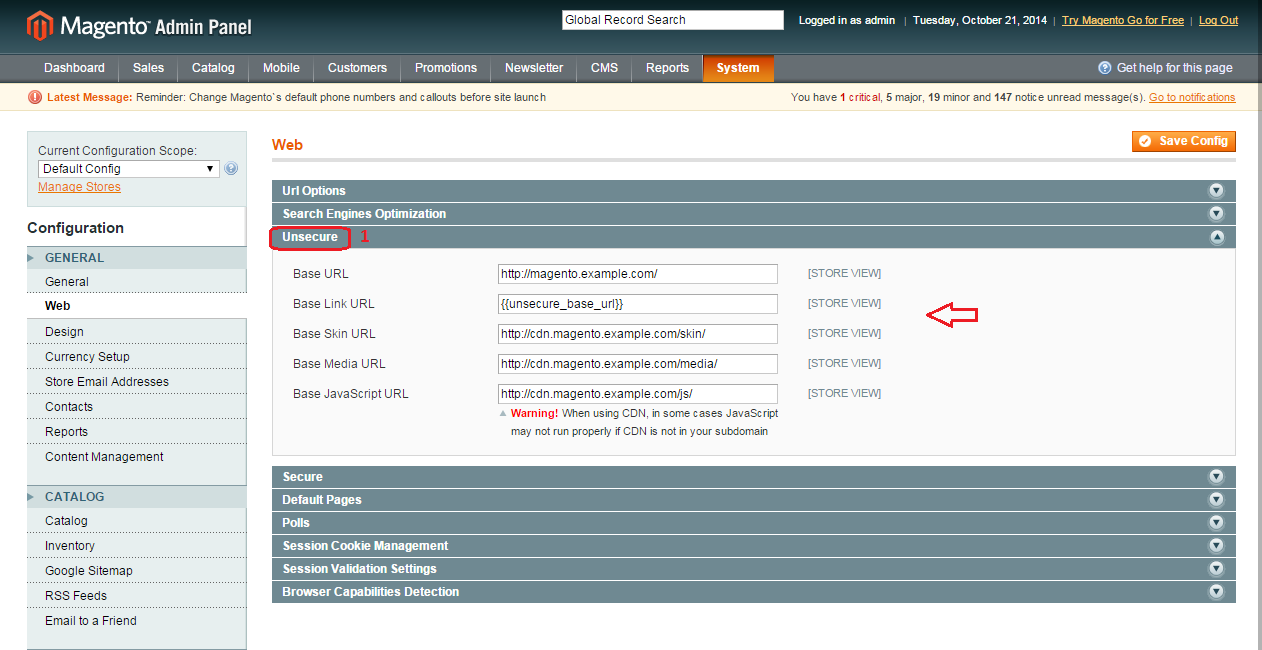Expand the Polls section
The width and height of the screenshot is (1262, 650).
[x=753, y=523]
